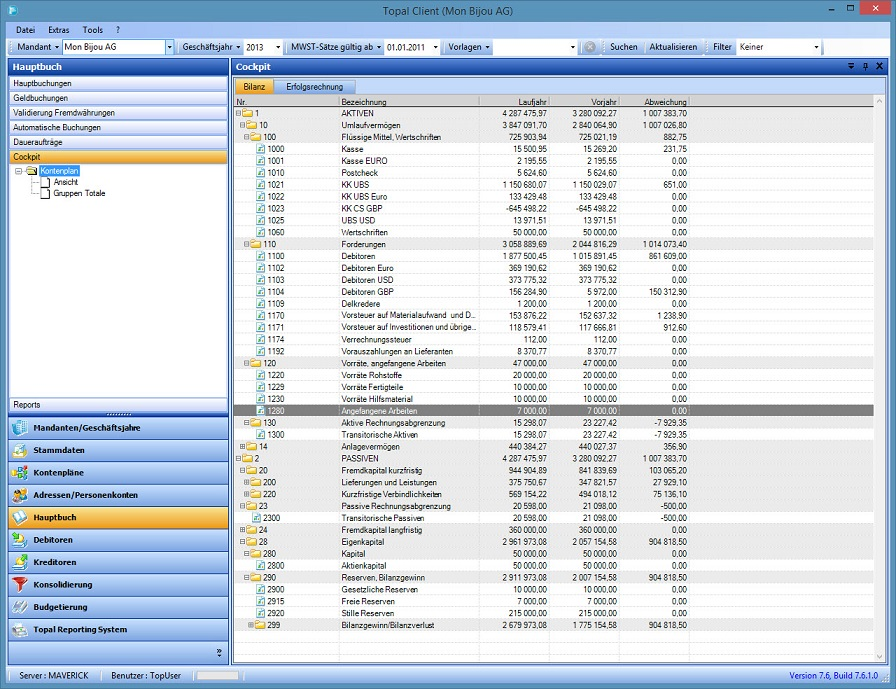The image size is (896, 689).
Task: Click the Stammdaten sidebar icon
Action: click(x=20, y=450)
